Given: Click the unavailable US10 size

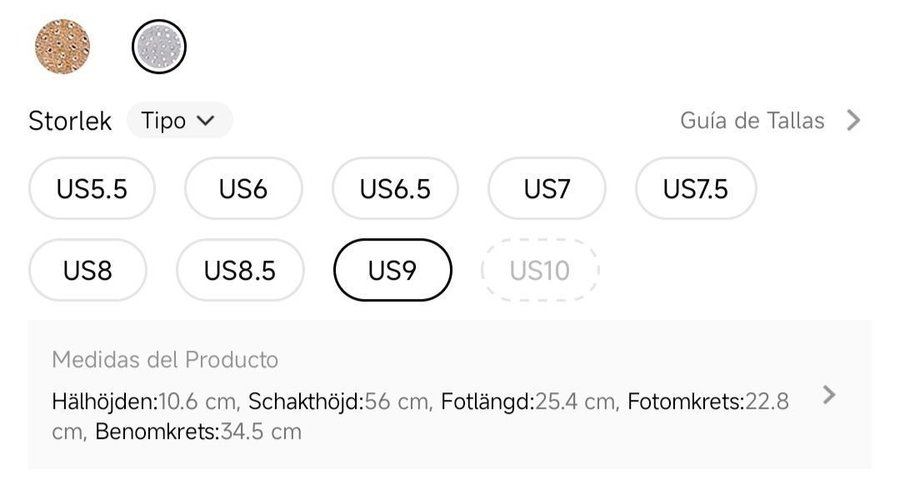Looking at the screenshot, I should click(x=540, y=270).
